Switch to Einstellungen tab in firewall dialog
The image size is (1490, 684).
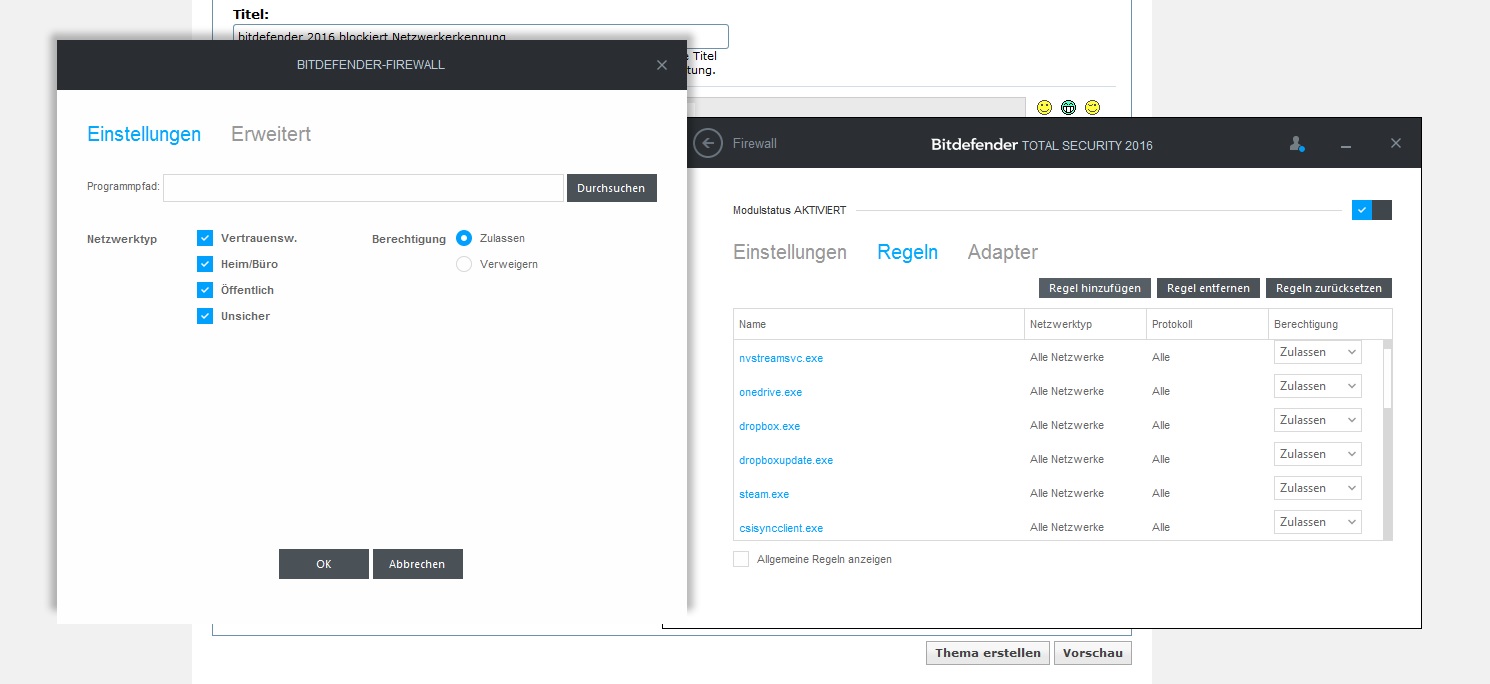point(144,134)
